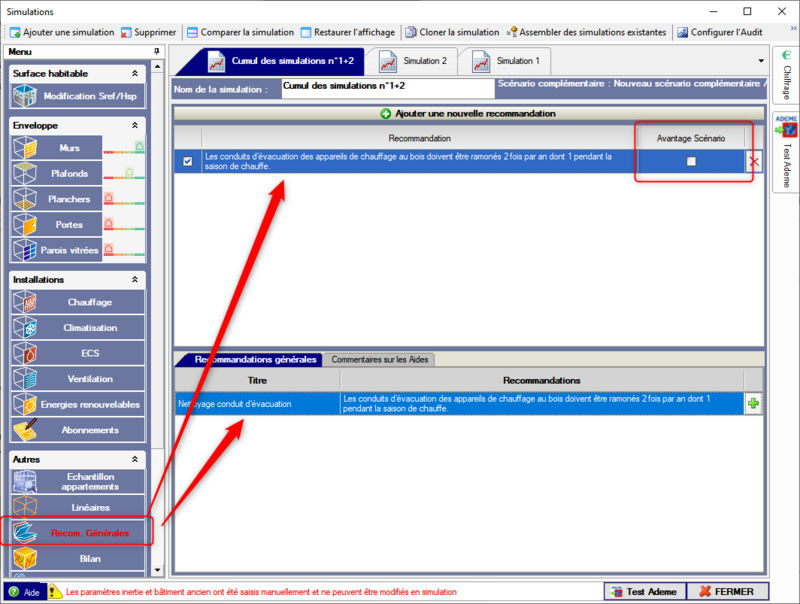Image resolution: width=800 pixels, height=604 pixels.
Task: Tick the Avantage Scénario checkbox
Action: click(x=691, y=162)
